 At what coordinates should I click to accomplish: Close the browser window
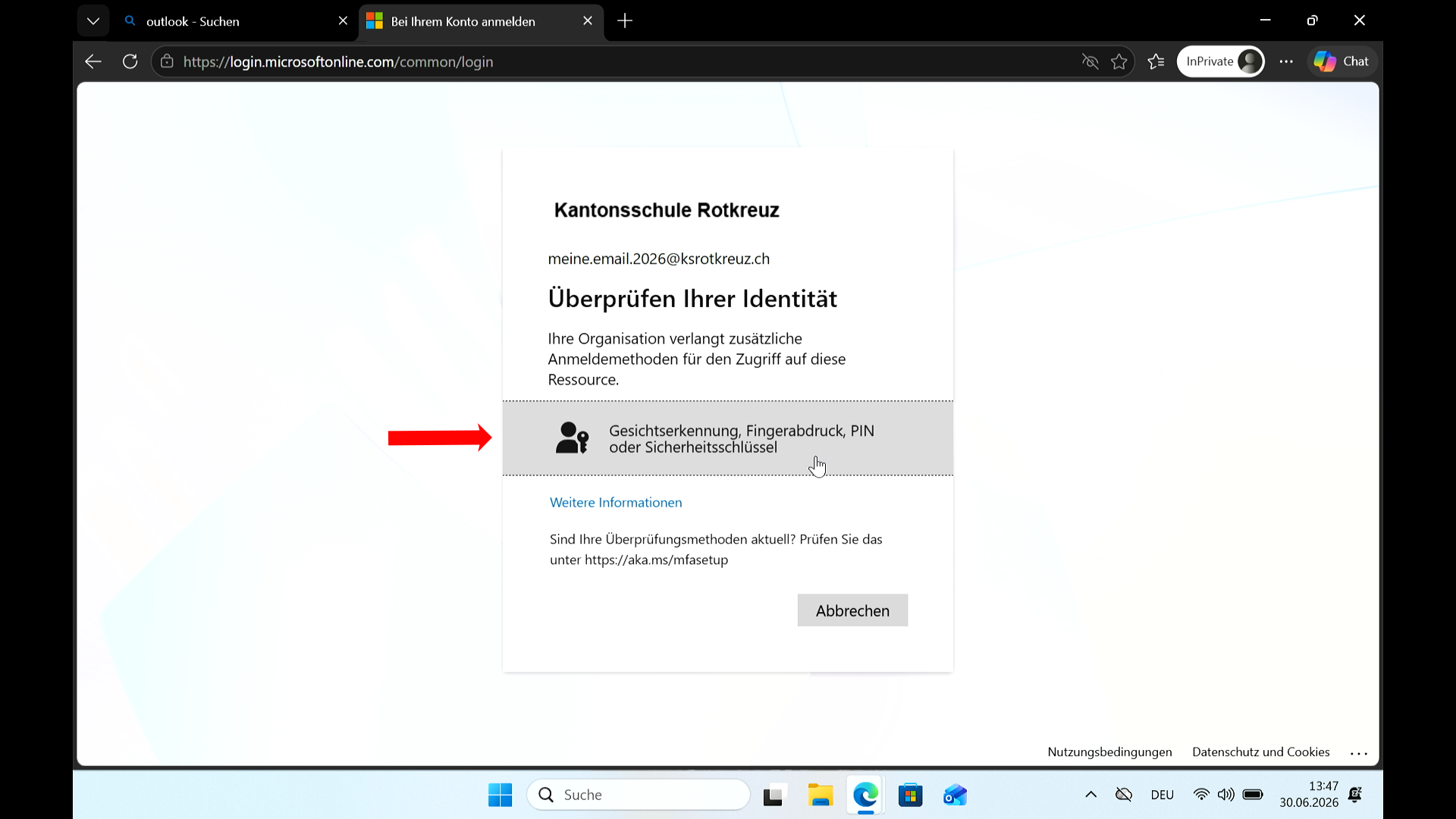click(1359, 20)
